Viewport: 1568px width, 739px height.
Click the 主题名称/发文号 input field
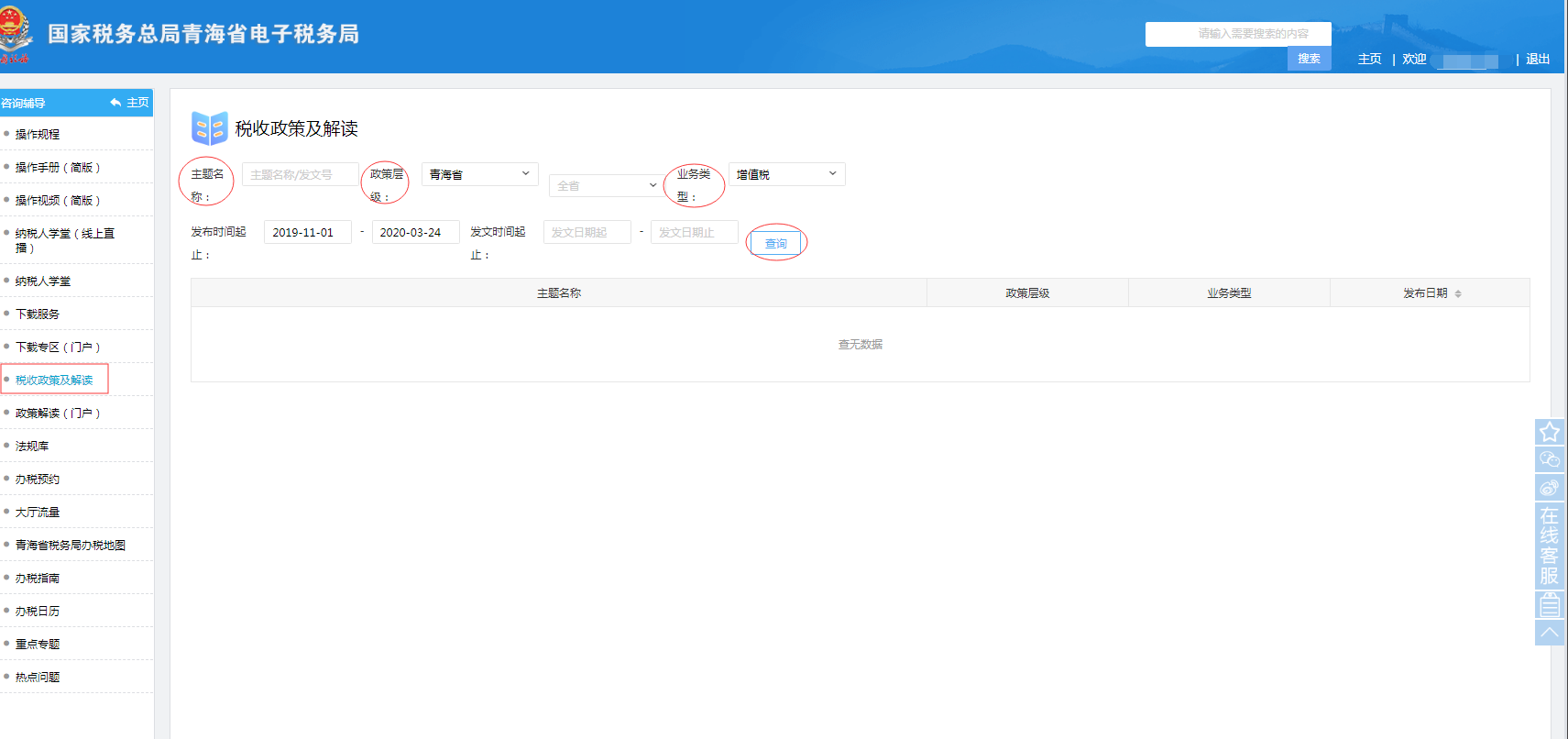pos(300,174)
